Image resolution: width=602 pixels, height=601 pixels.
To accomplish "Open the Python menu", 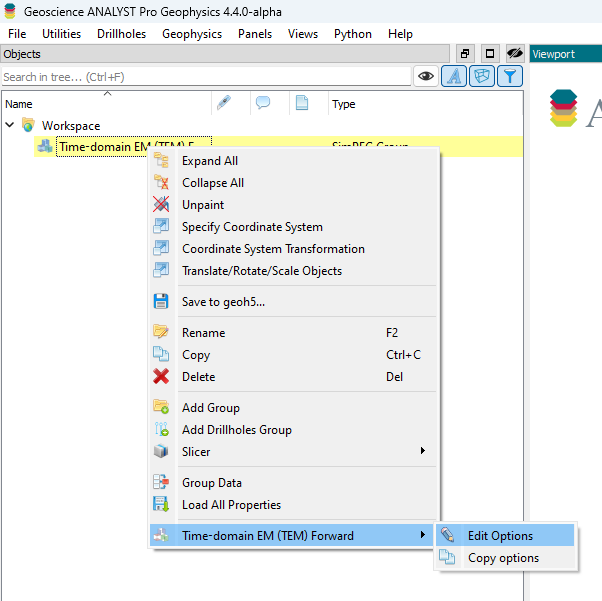I will click(353, 34).
